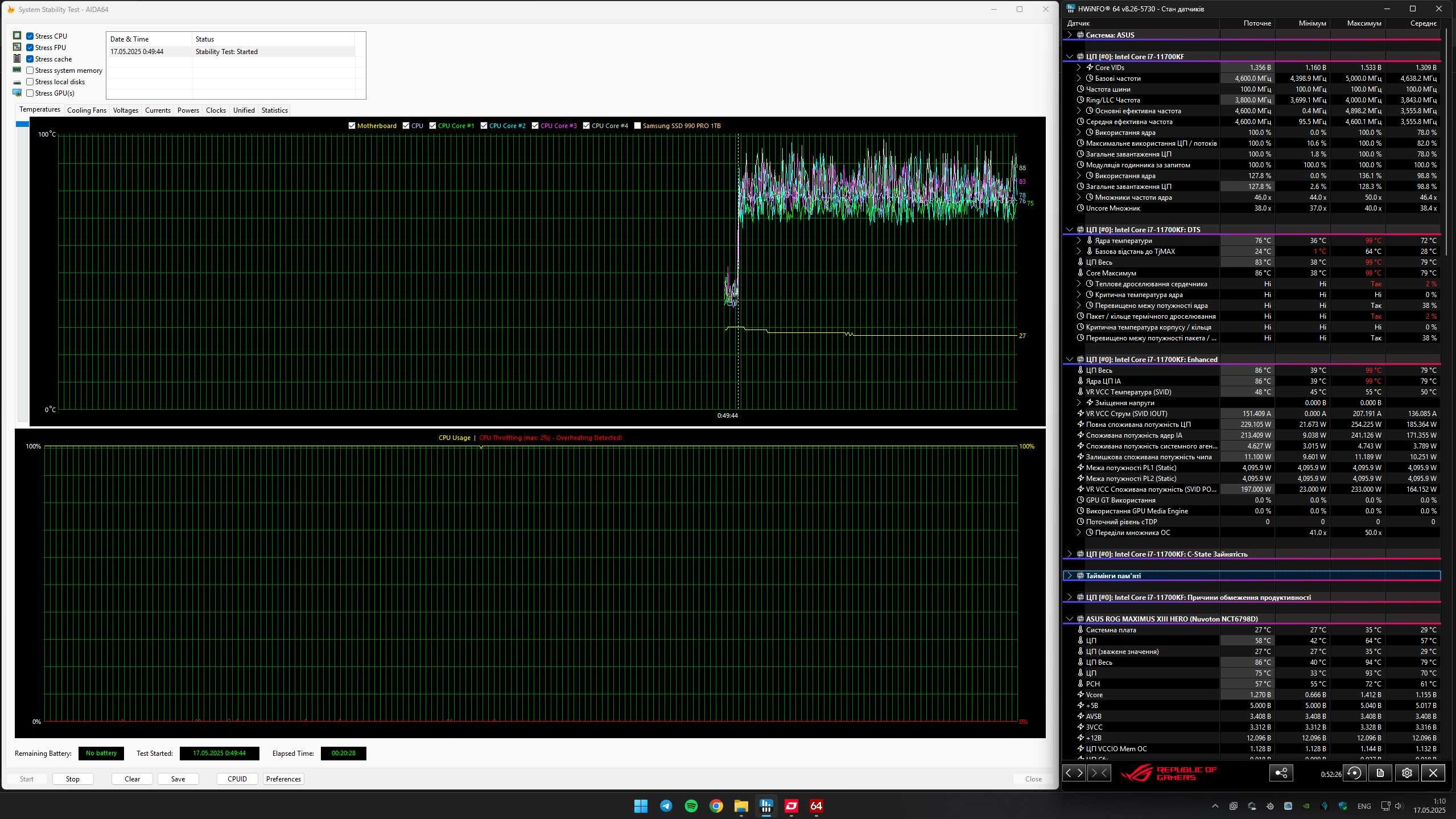Expand the Базові частоти row
Viewport: 1456px width, 819px height.
(1078, 78)
